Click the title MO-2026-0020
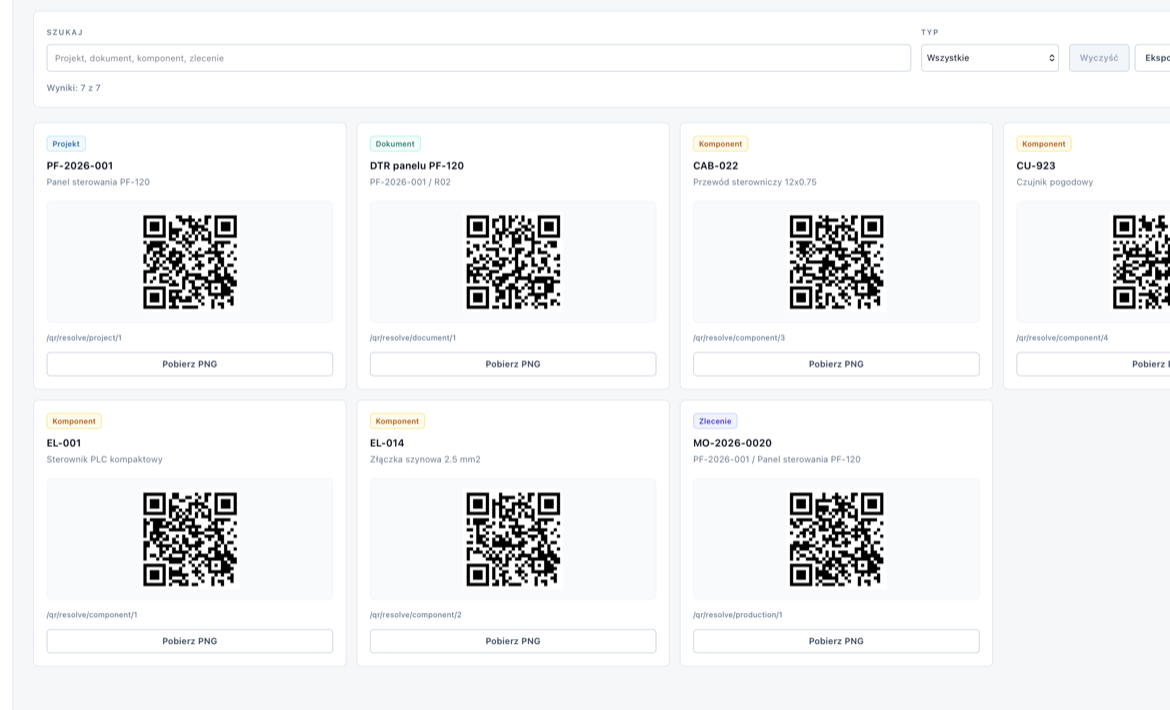The height and width of the screenshot is (710, 1170). pyautogui.click(x=732, y=443)
